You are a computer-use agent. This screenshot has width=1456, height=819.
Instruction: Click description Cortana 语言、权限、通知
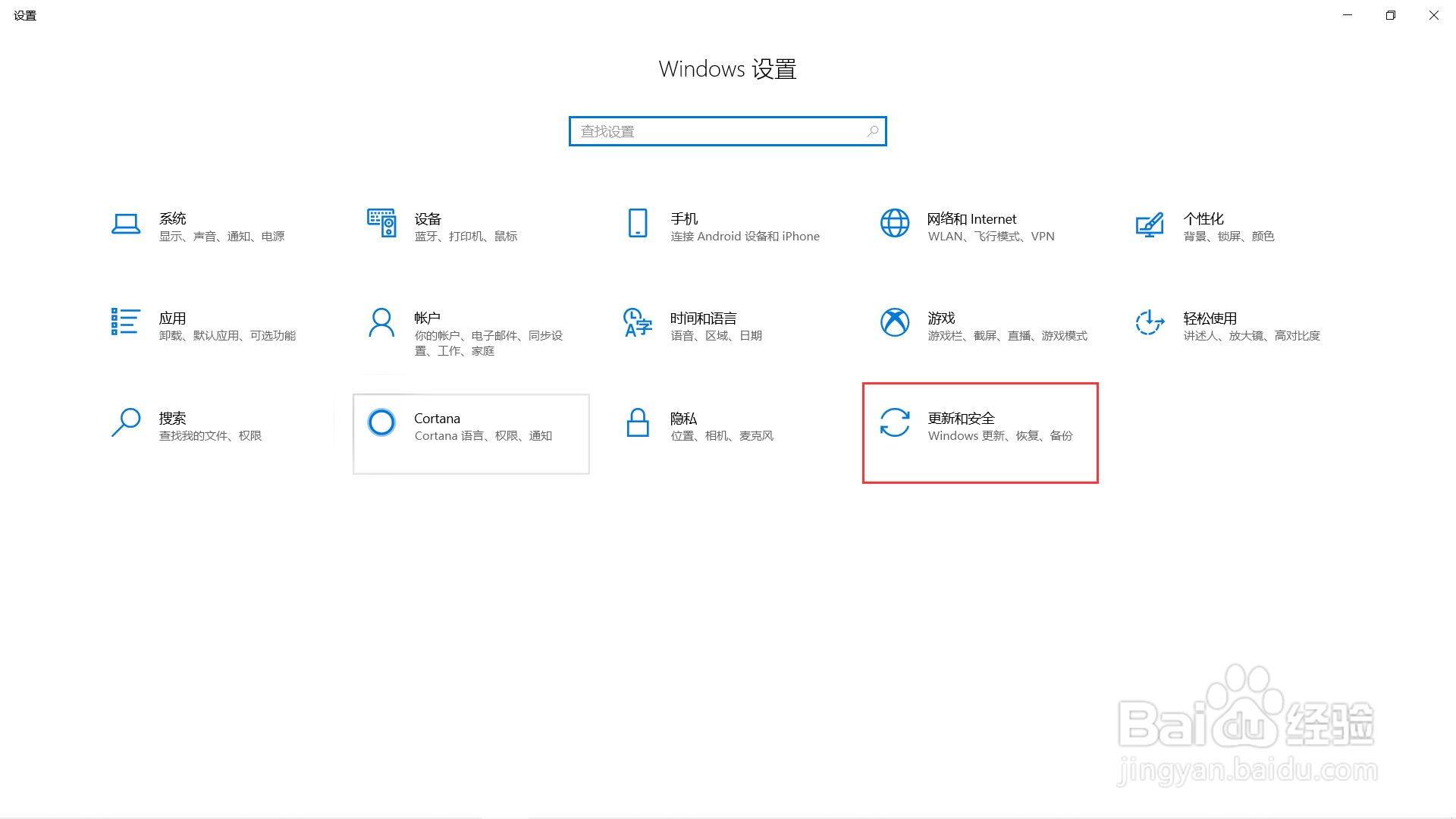coord(483,436)
